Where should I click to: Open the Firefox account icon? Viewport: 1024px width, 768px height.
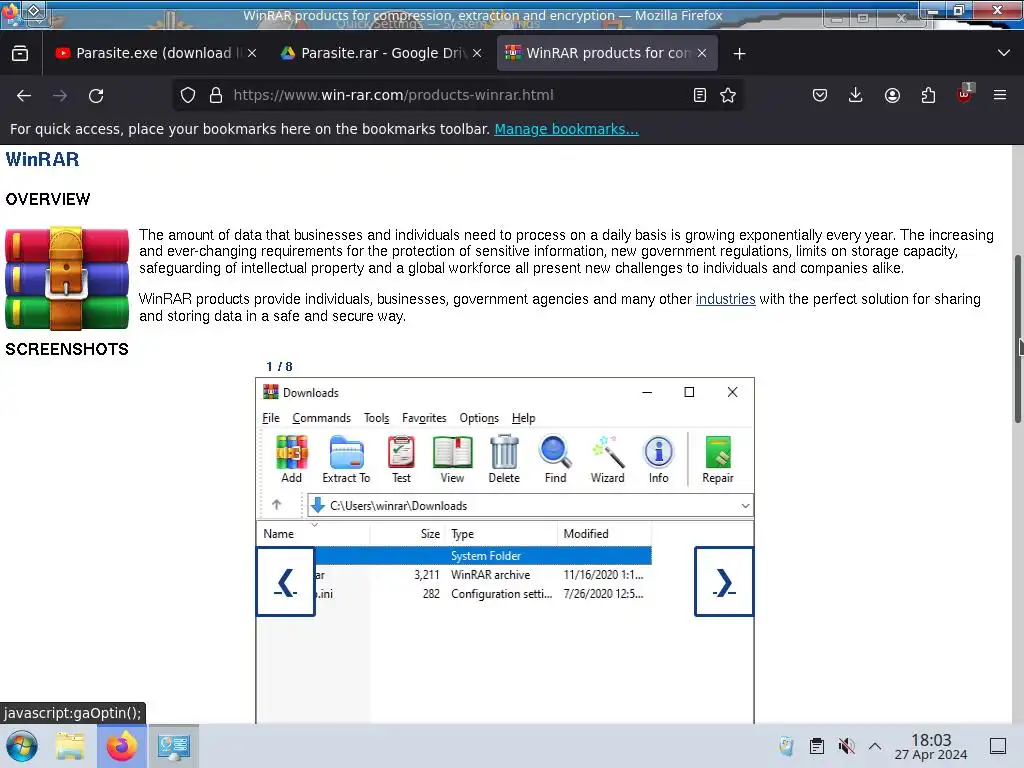892,95
